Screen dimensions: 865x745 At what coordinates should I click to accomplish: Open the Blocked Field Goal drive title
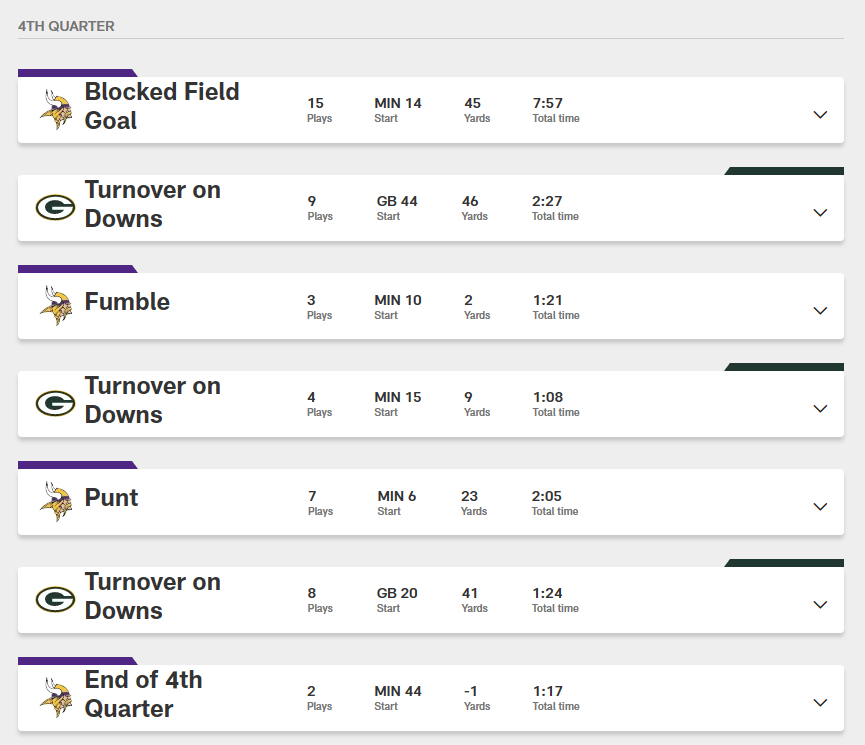click(162, 106)
